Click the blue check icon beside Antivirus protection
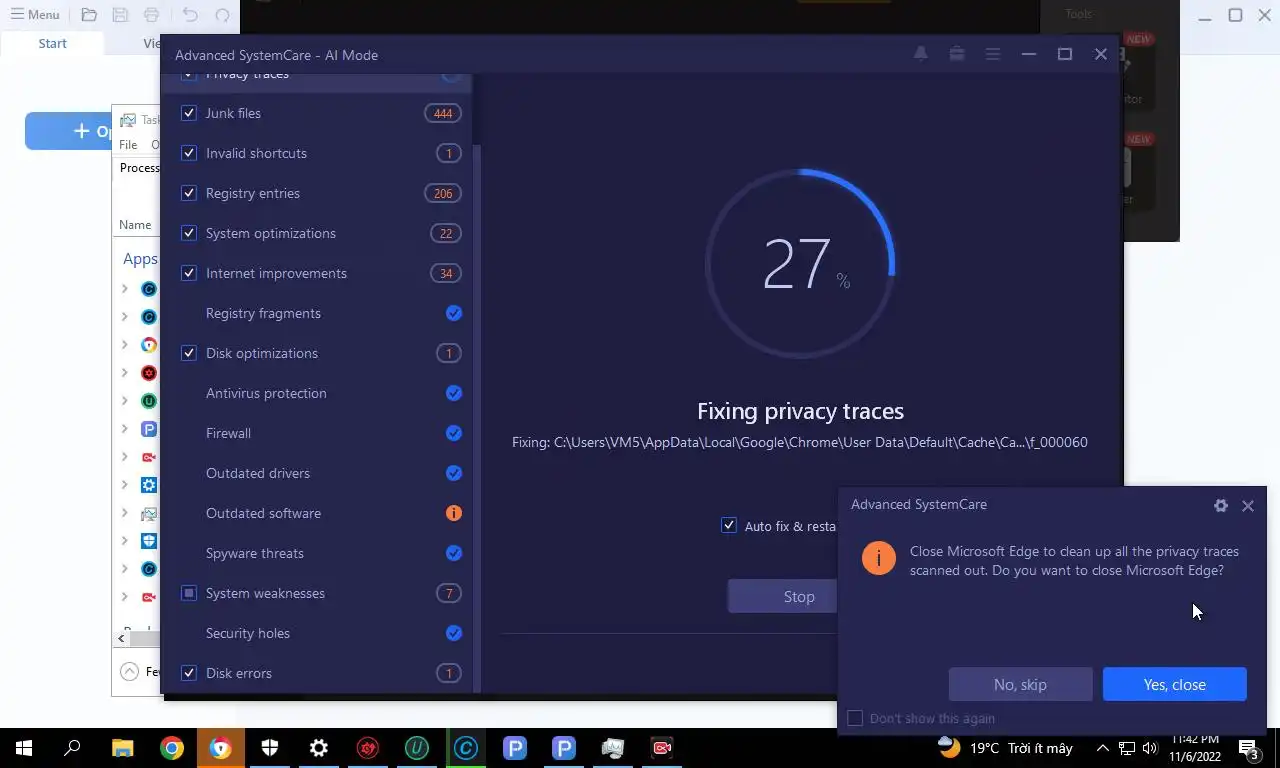Viewport: 1280px width, 768px height. click(x=454, y=393)
